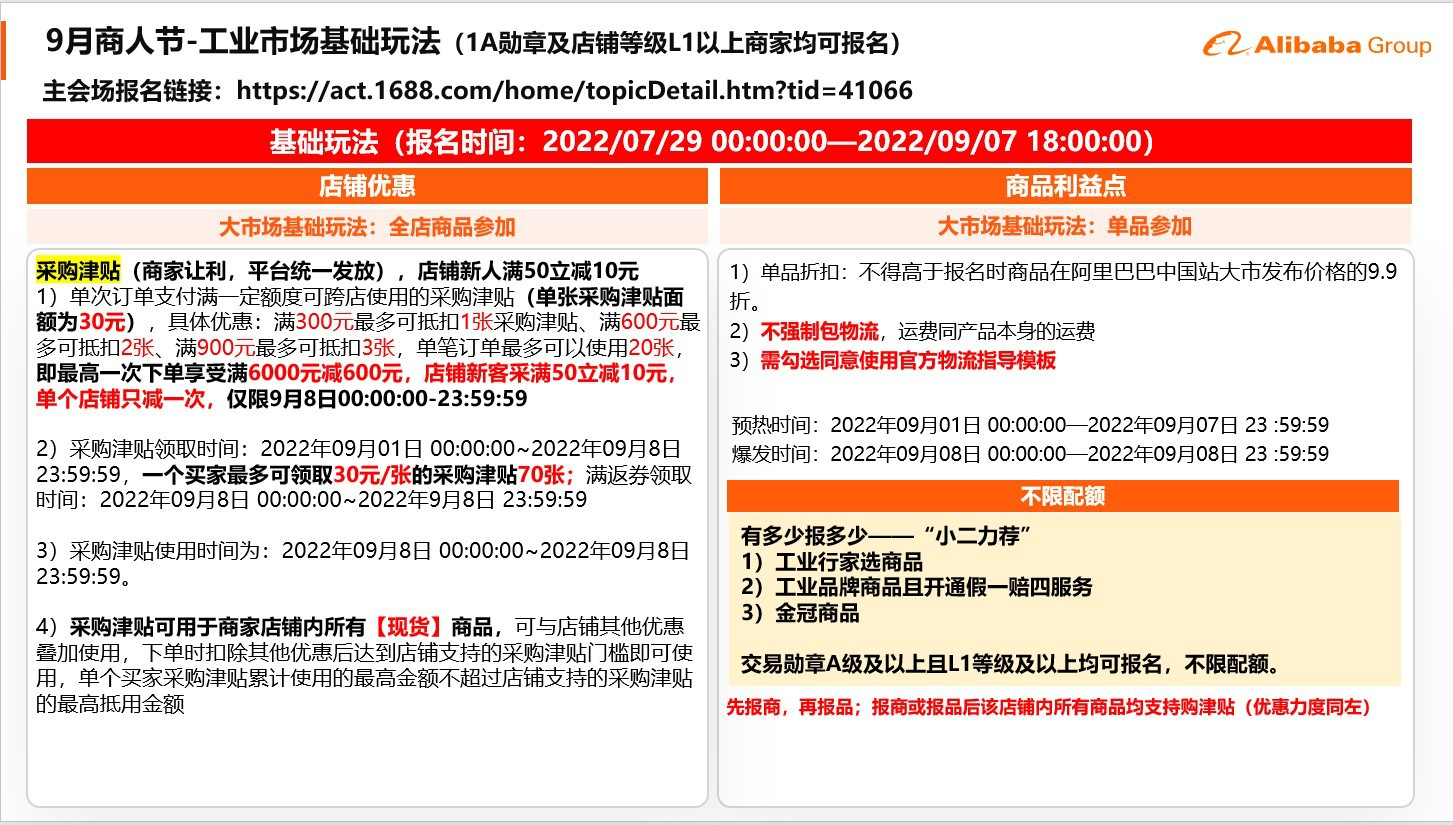This screenshot has height=825, width=1453.
Task: Click the 大市场基础玩法：全店商品参加 subheading
Action: point(367,226)
